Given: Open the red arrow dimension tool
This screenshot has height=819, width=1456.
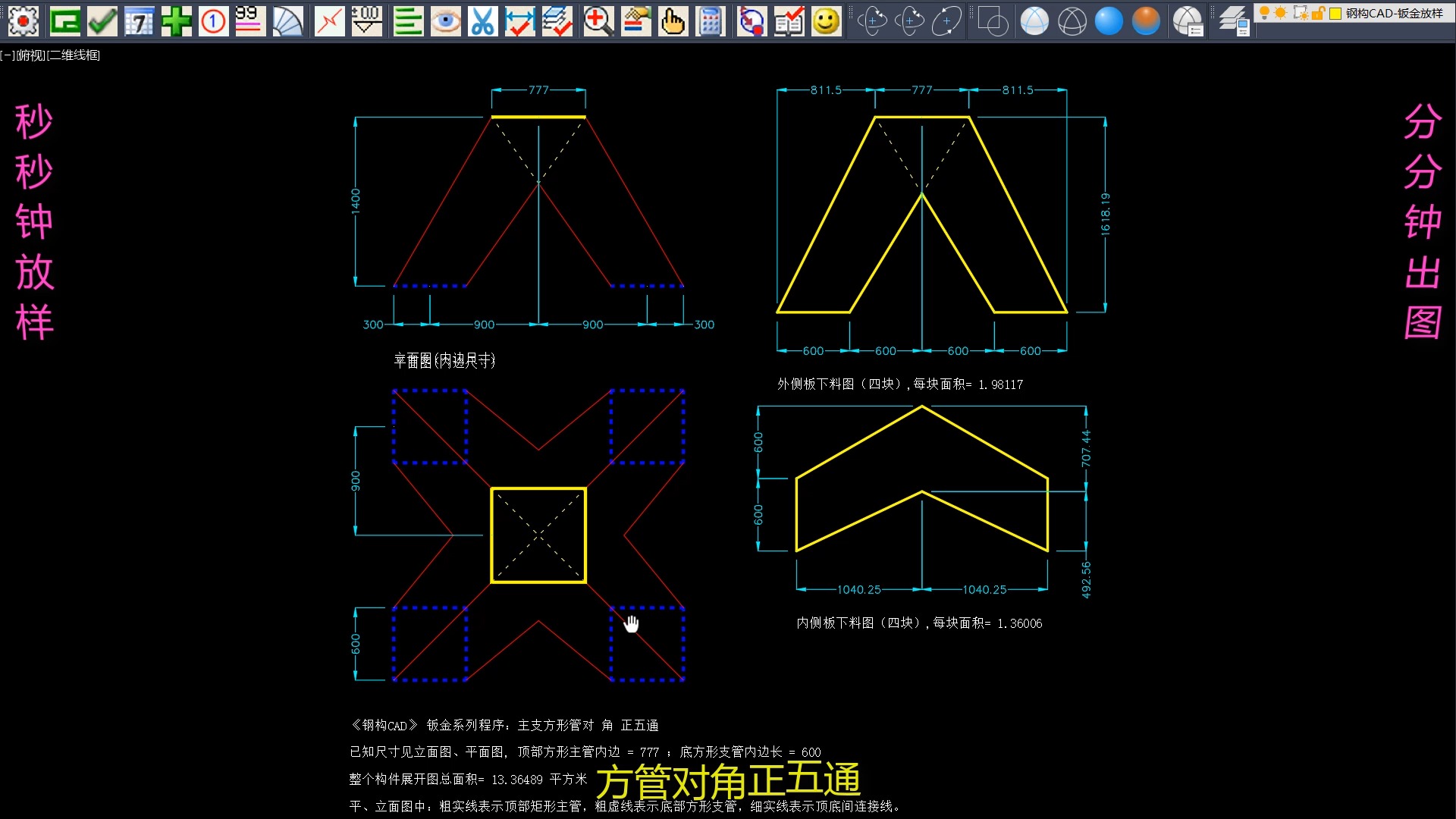Looking at the screenshot, I should 329,21.
